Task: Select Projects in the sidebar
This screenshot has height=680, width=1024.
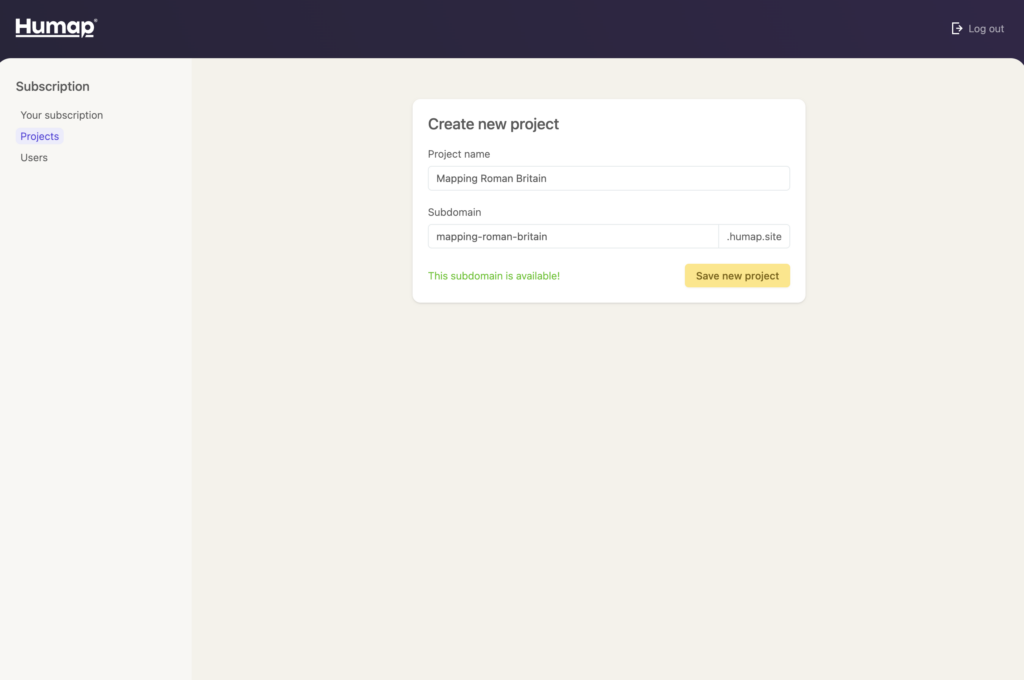Action: click(40, 136)
